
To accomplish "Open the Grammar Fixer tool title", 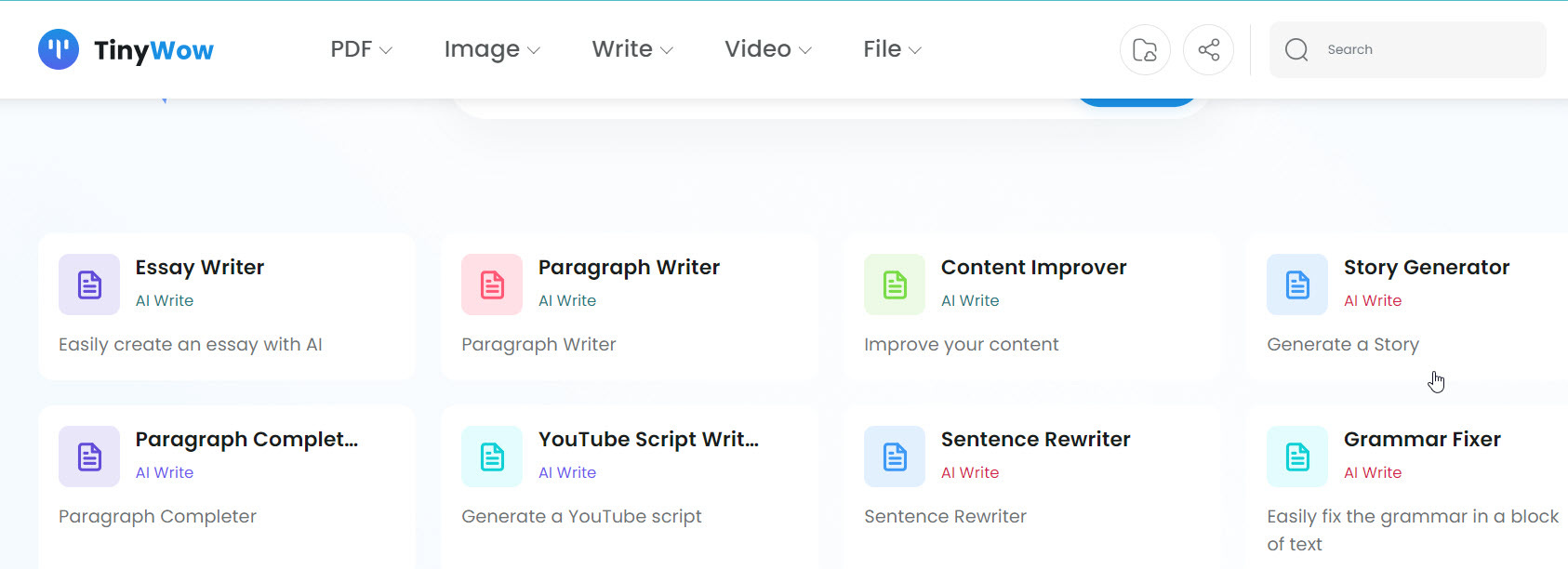I will point(1422,439).
